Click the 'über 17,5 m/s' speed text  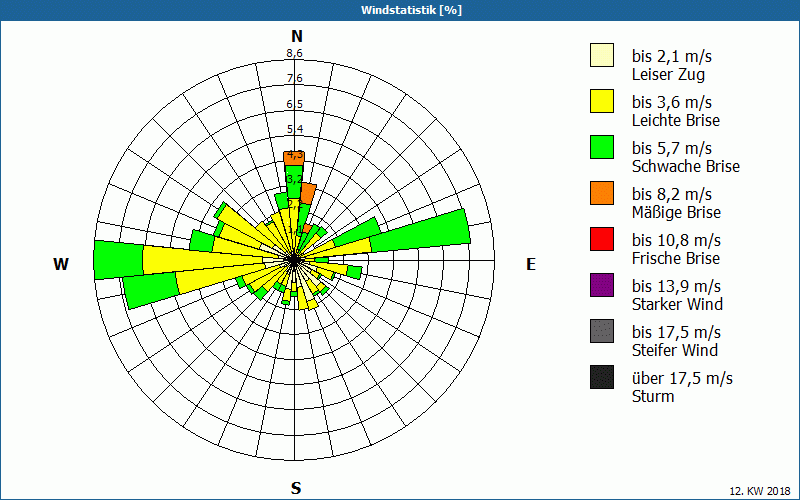pyautogui.click(x=682, y=378)
